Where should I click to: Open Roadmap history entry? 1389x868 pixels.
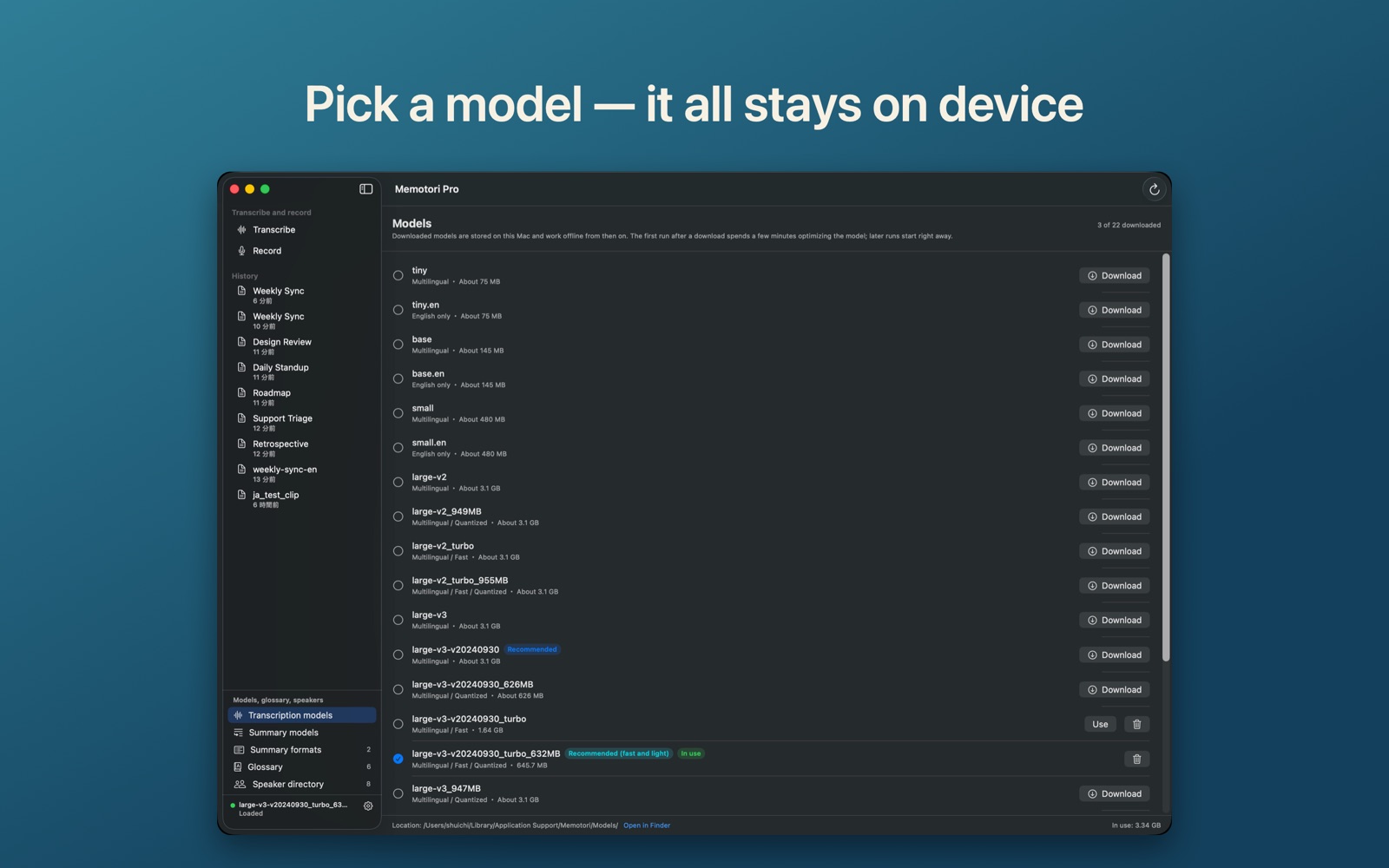(301, 397)
